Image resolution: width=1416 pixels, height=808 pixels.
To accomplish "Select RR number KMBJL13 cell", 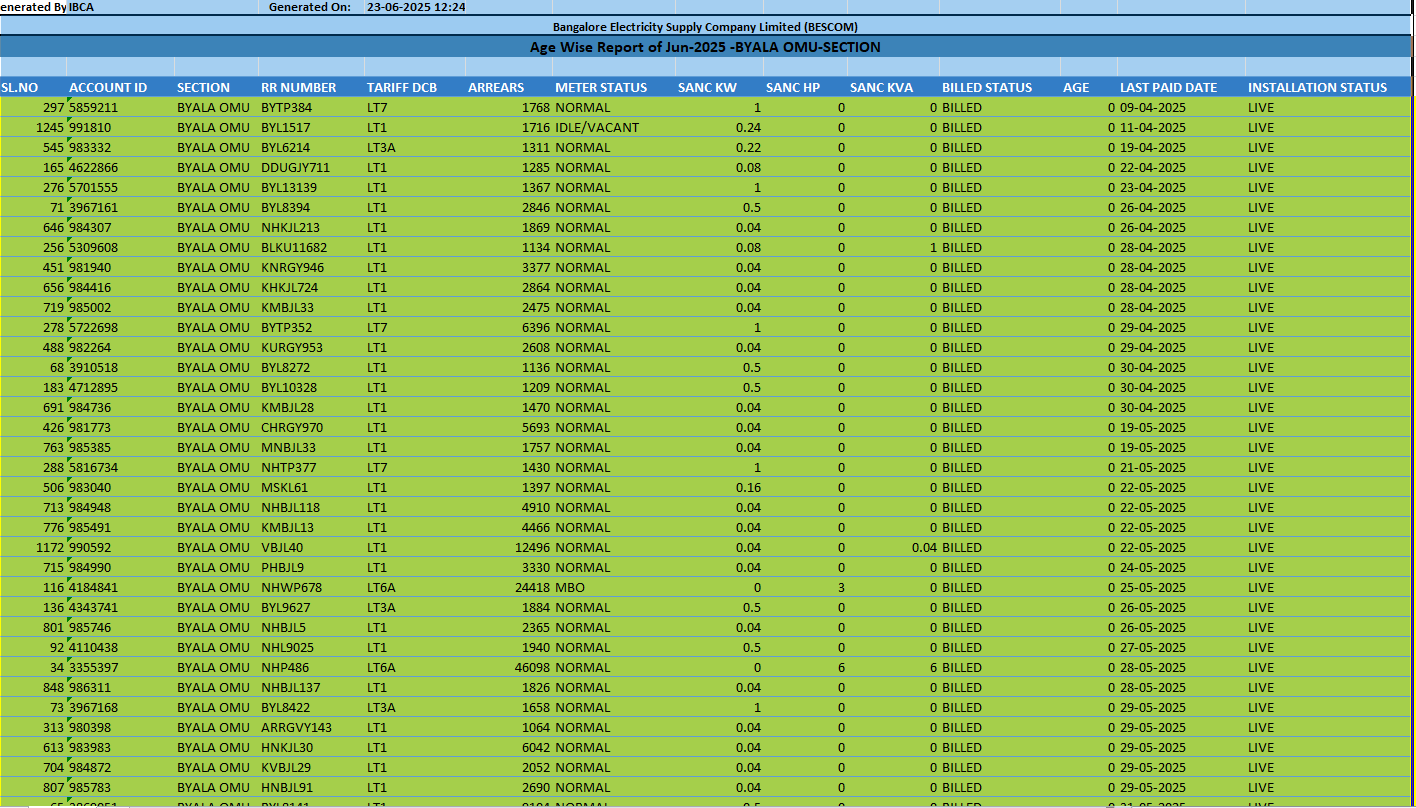I will (x=311, y=527).
